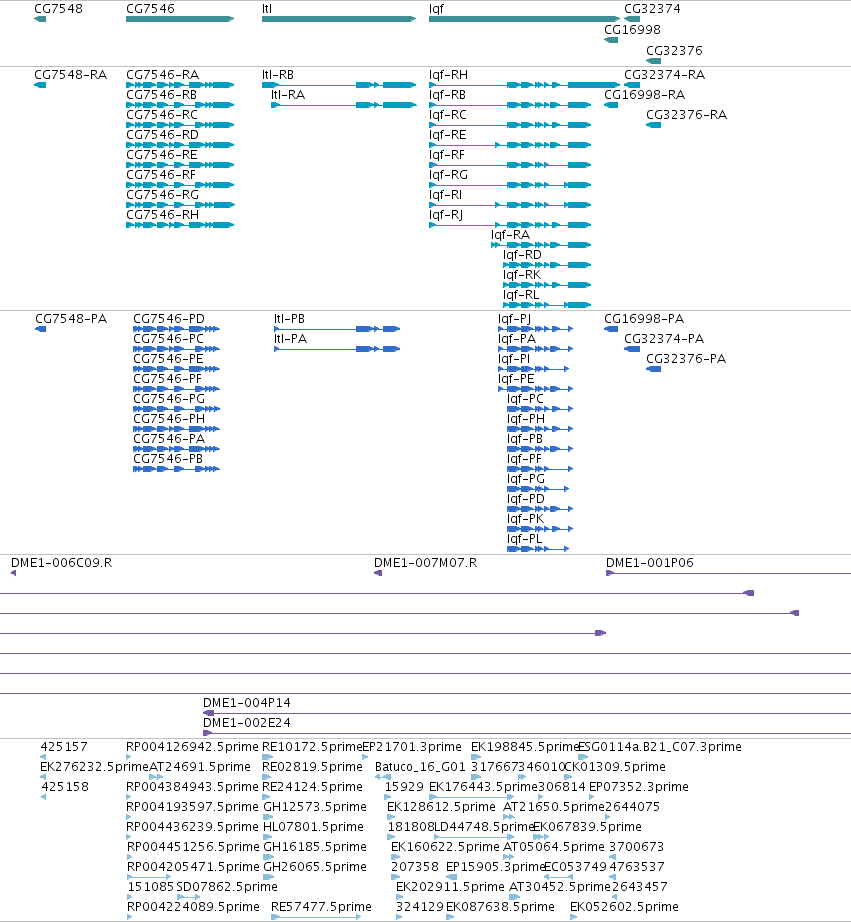Image resolution: width=851 pixels, height=922 pixels.
Task: Open the CG16998 gene label
Action: tap(632, 30)
